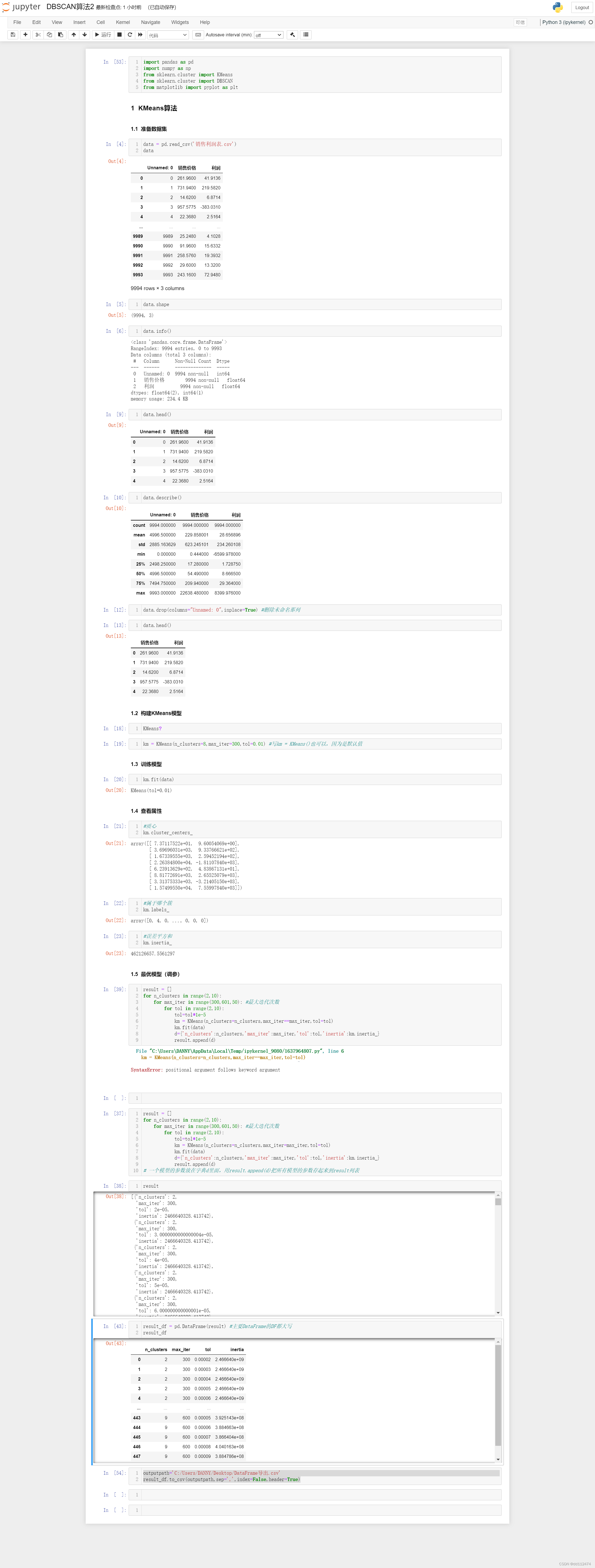Move the selected cell up with the arrow

tap(74, 35)
